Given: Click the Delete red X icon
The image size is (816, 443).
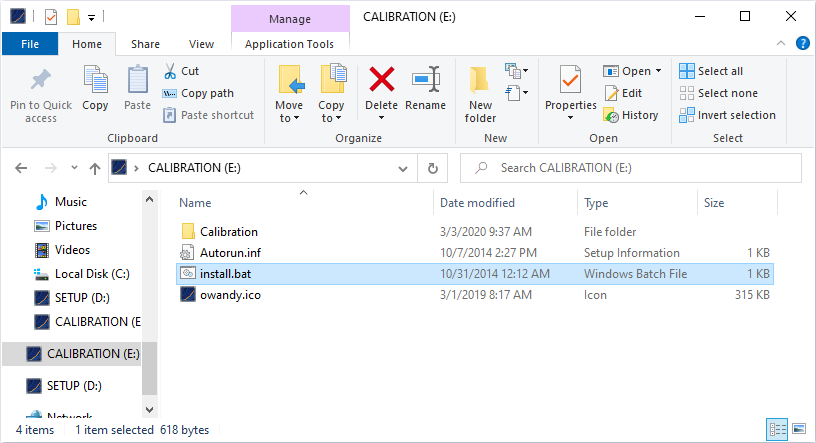Looking at the screenshot, I should [381, 80].
